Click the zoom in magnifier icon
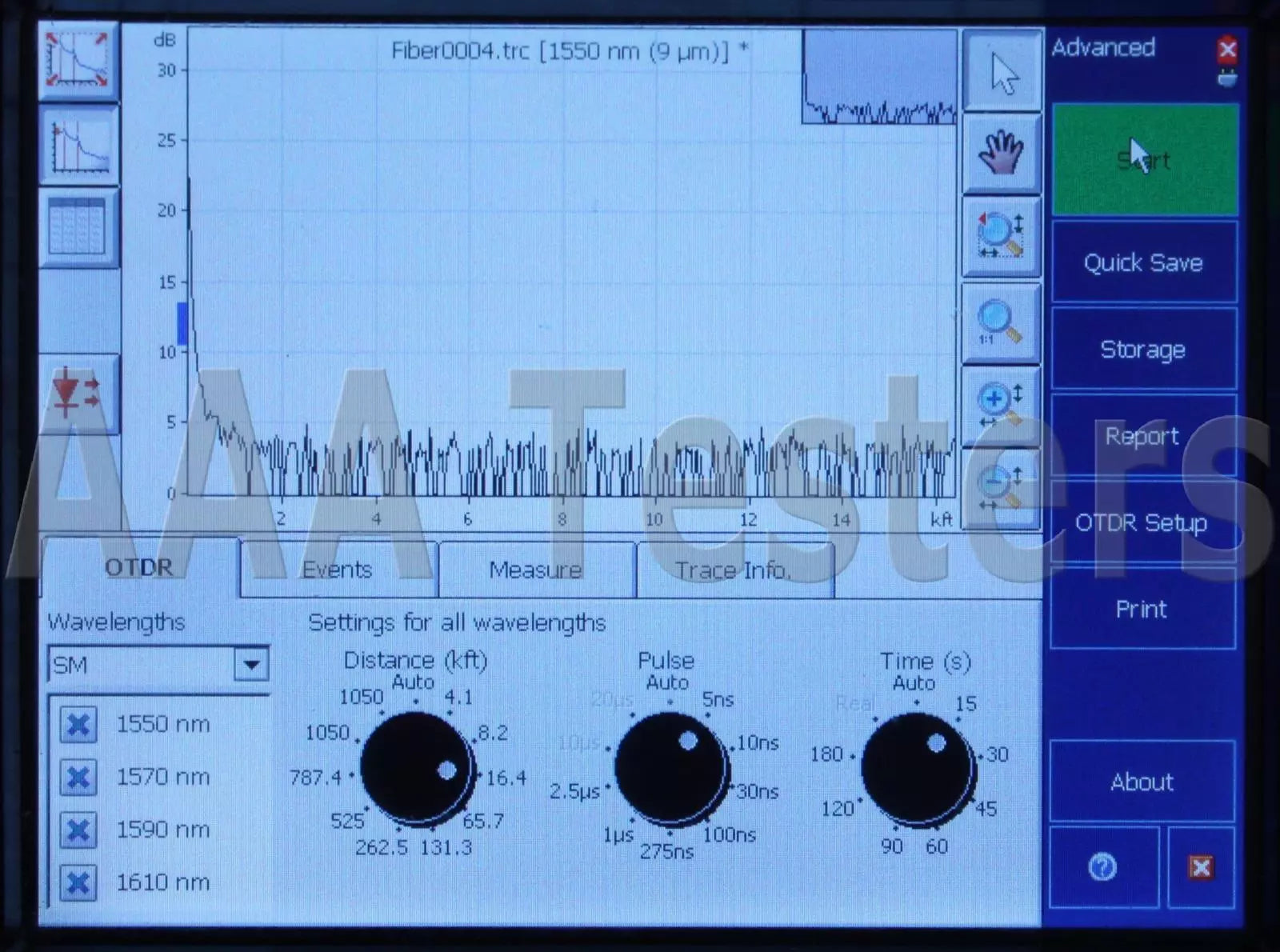 [x=1000, y=404]
